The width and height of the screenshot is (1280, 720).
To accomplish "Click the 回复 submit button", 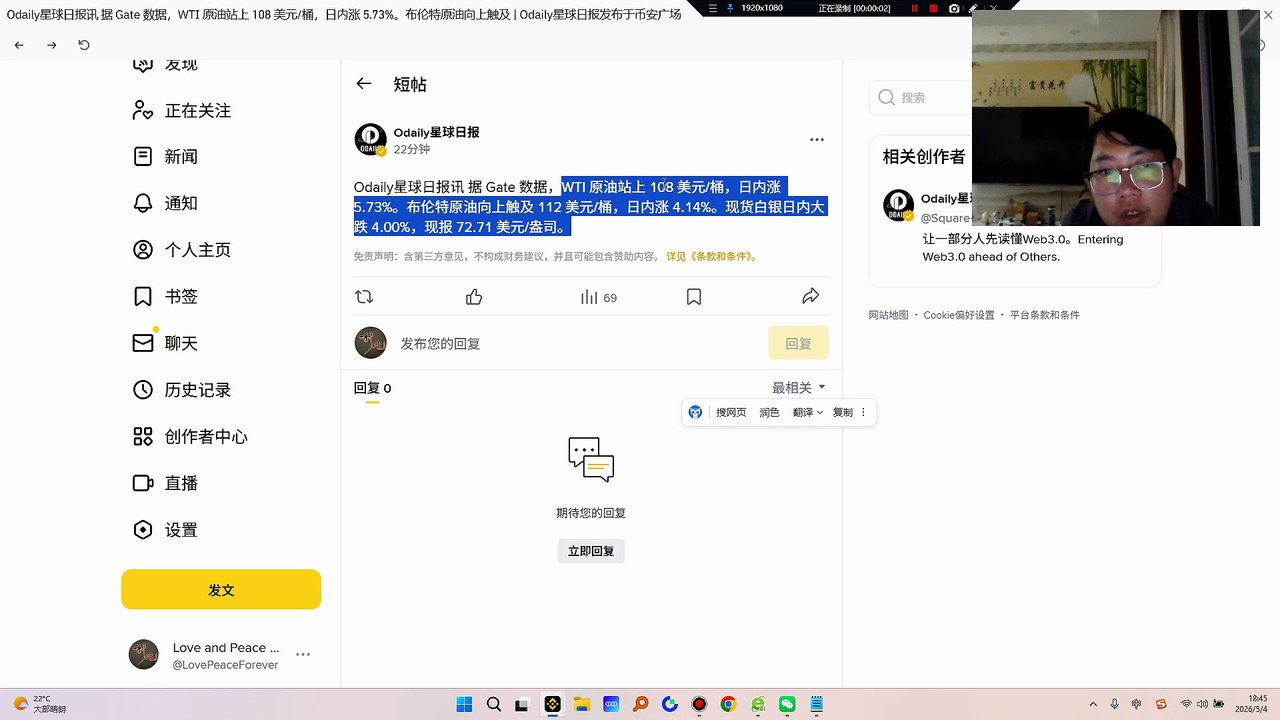I will point(798,343).
